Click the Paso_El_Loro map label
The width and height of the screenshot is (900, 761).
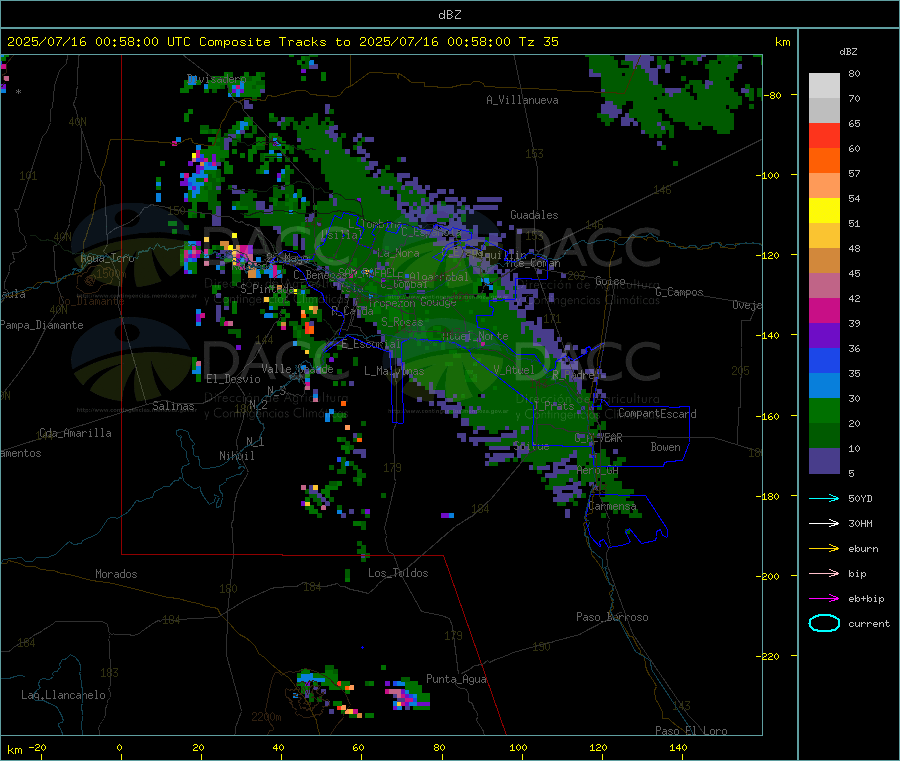[692, 731]
